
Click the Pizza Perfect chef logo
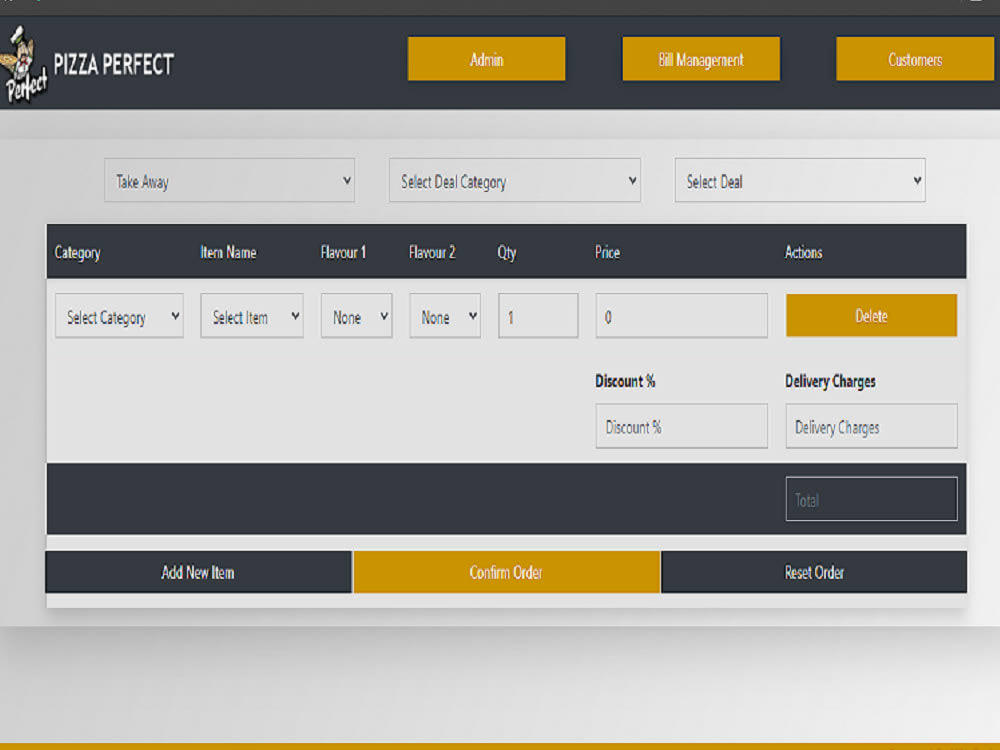coord(24,64)
